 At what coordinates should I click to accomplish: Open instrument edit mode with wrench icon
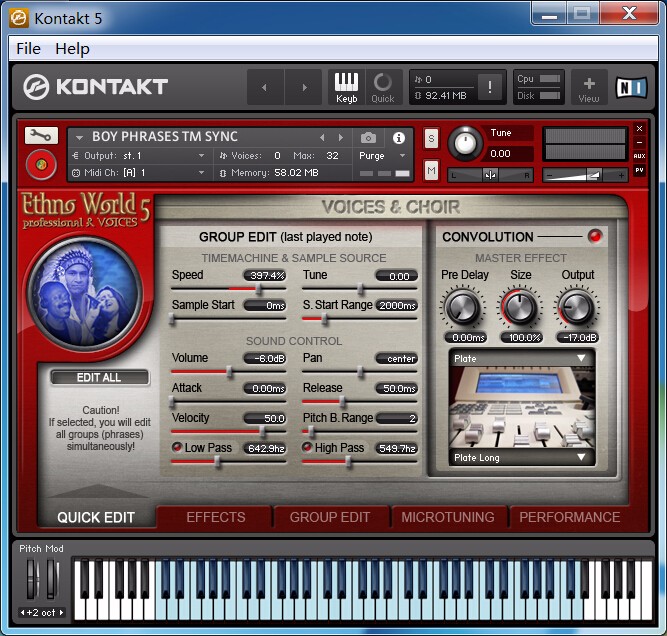tap(41, 136)
